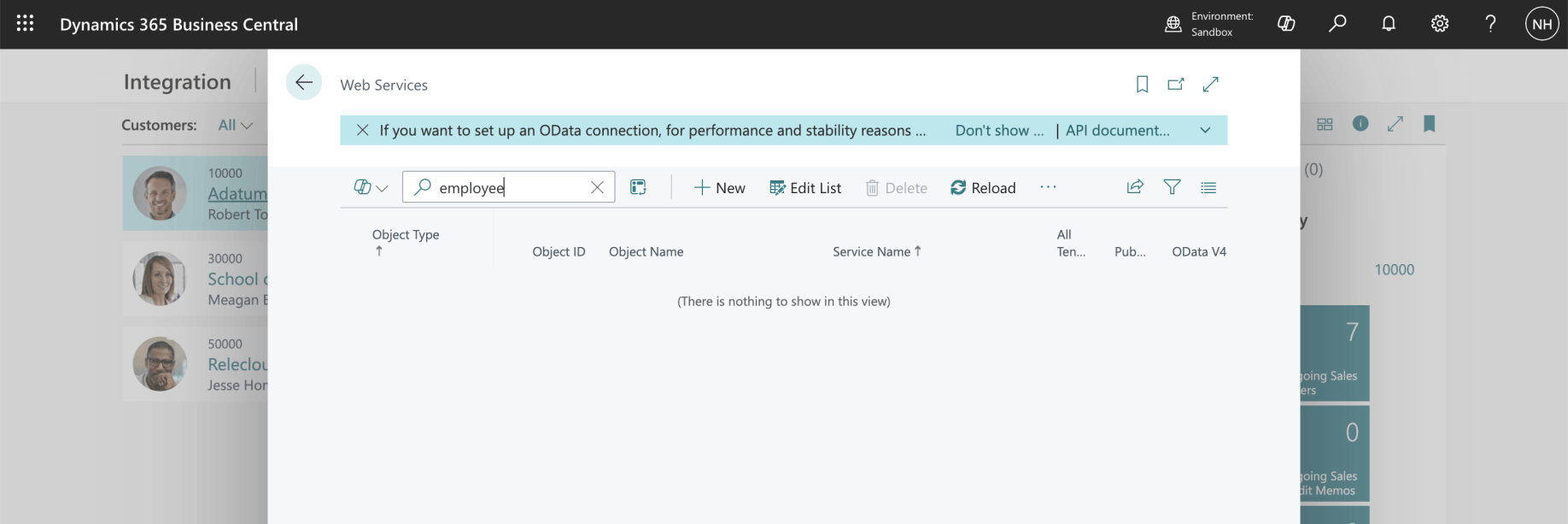Expand the notification banner chevron

pyautogui.click(x=1205, y=130)
